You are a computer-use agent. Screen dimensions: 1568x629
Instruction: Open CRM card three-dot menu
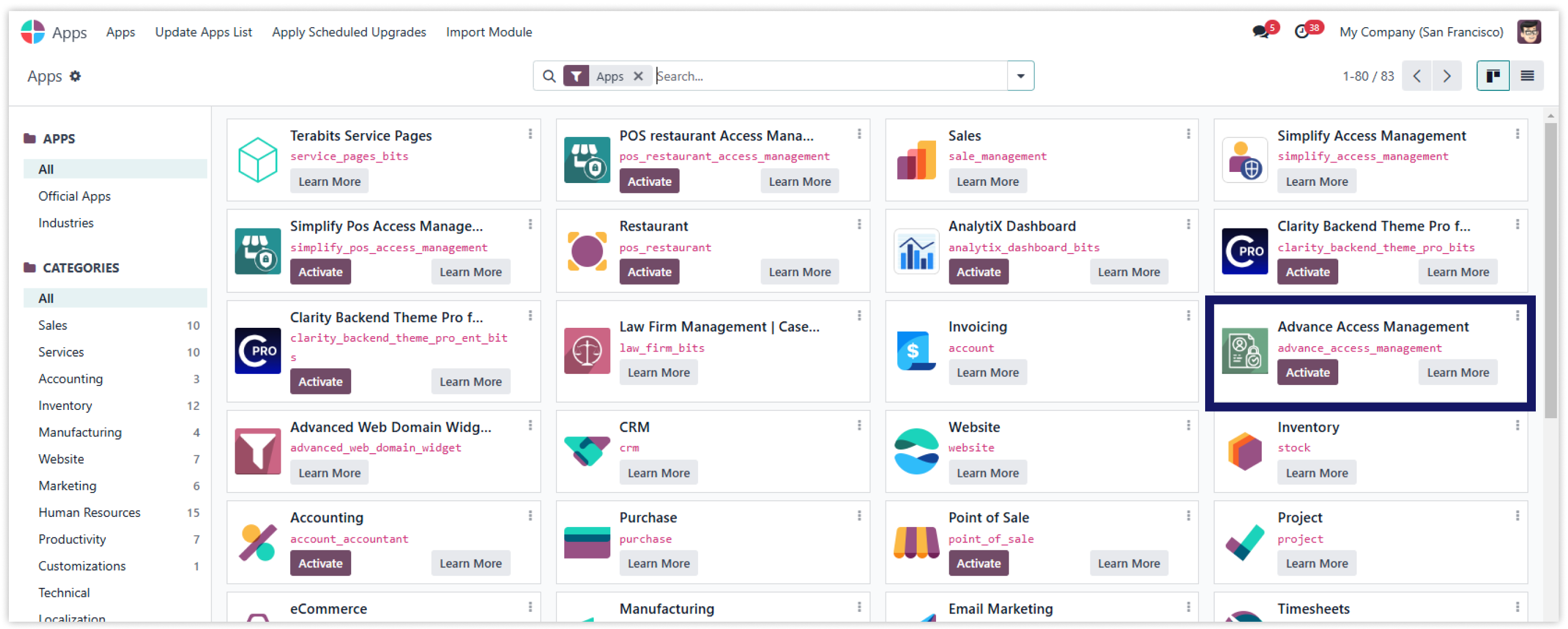point(859,425)
